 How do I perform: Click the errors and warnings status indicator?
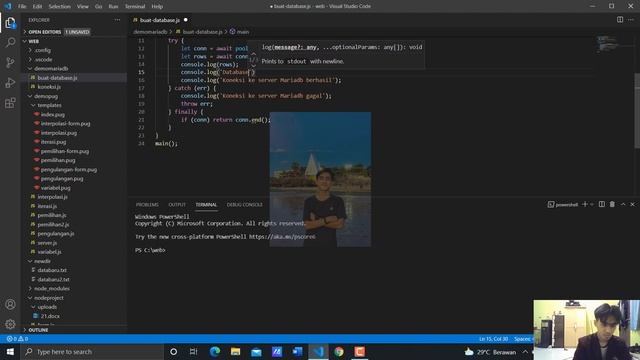(x=18, y=339)
